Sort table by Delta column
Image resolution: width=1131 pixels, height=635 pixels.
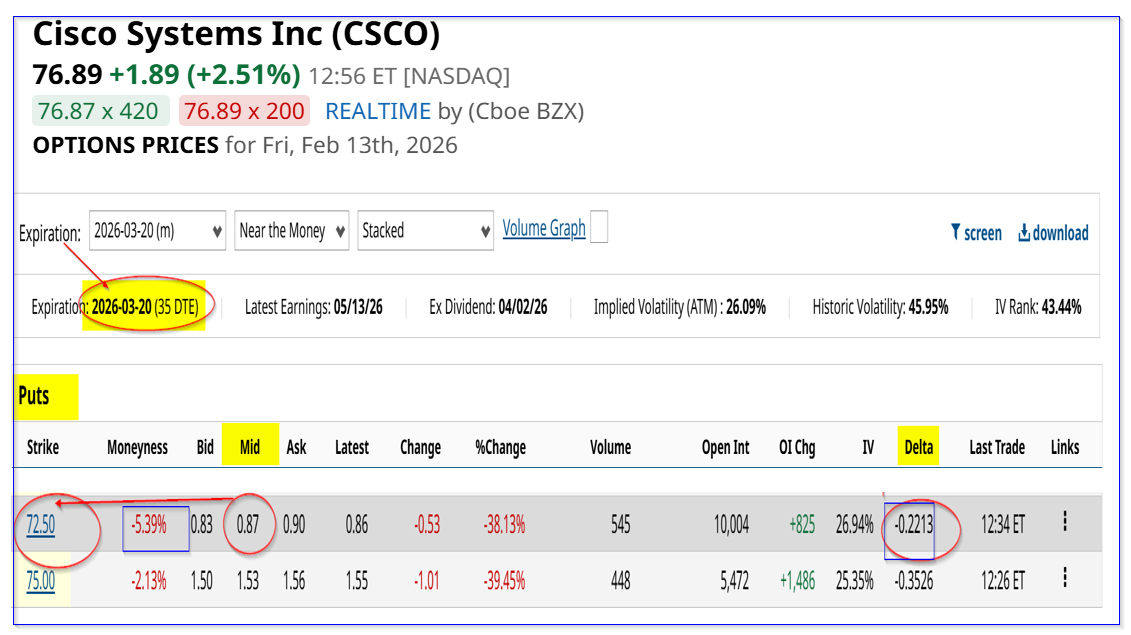point(918,447)
